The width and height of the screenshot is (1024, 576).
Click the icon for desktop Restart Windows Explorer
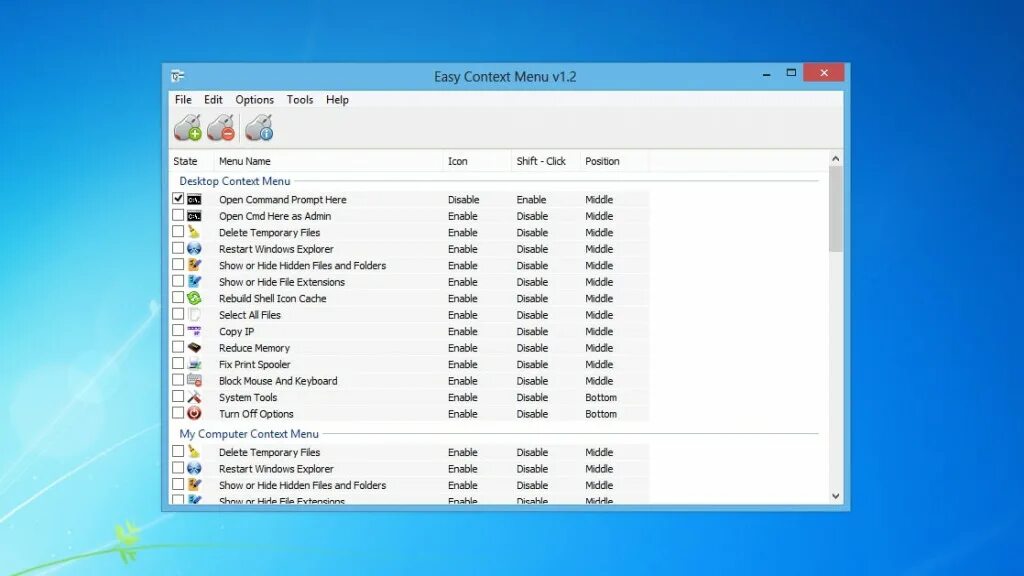194,249
